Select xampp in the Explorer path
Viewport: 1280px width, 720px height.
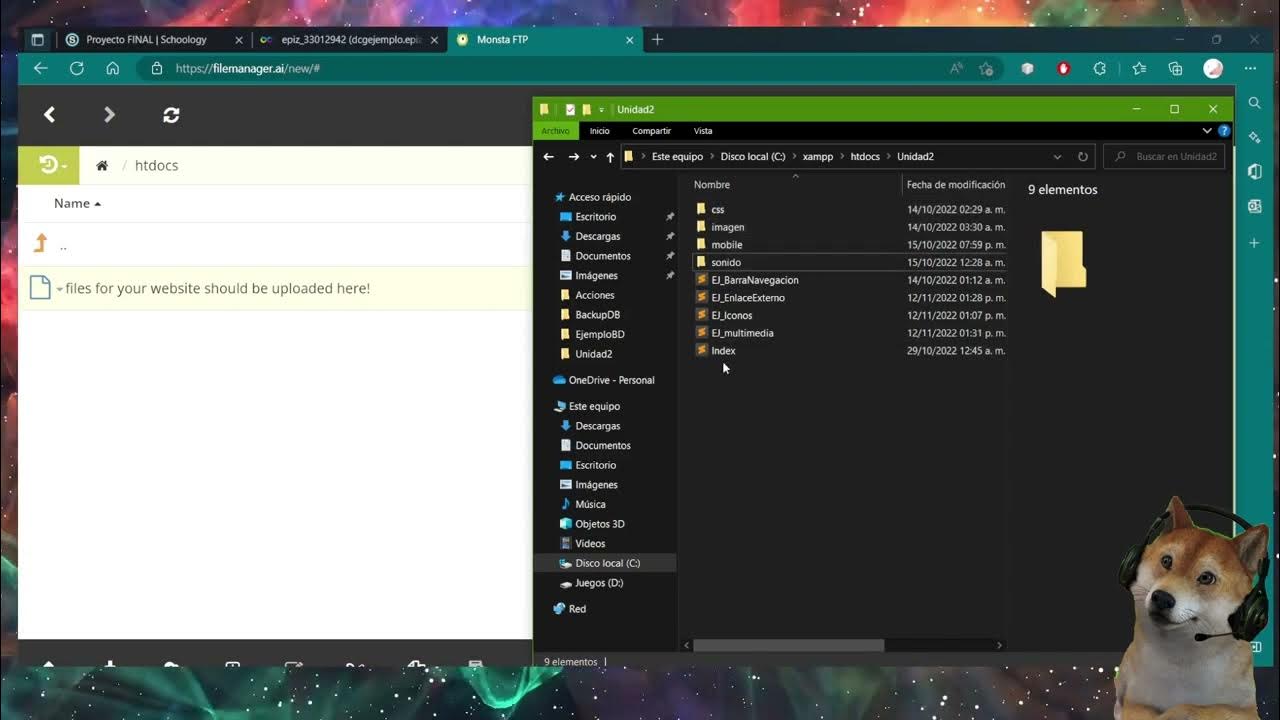coord(818,157)
